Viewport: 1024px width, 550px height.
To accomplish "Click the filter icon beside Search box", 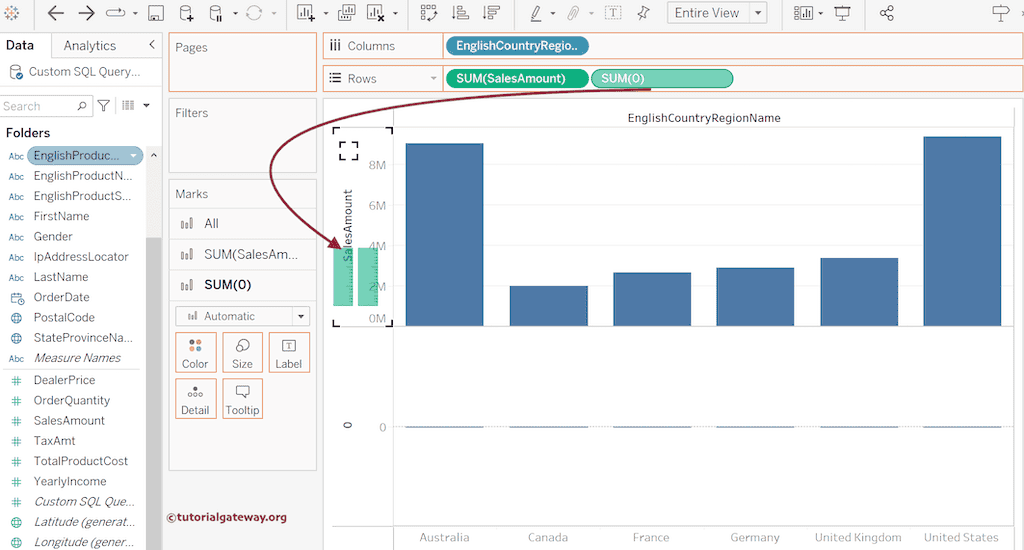I will tap(104, 106).
